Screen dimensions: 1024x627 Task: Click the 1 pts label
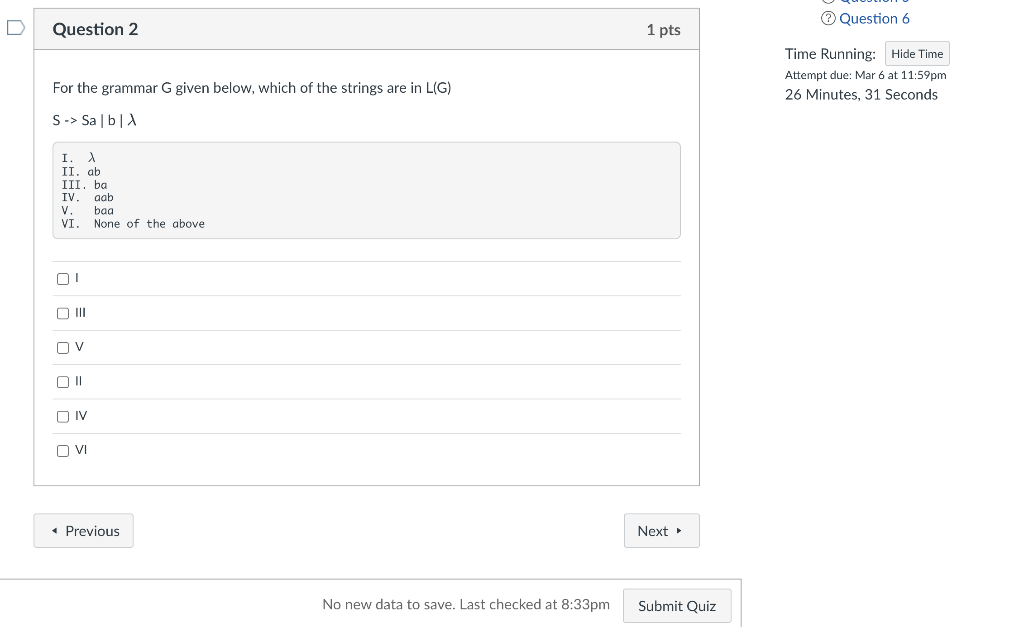tap(663, 30)
